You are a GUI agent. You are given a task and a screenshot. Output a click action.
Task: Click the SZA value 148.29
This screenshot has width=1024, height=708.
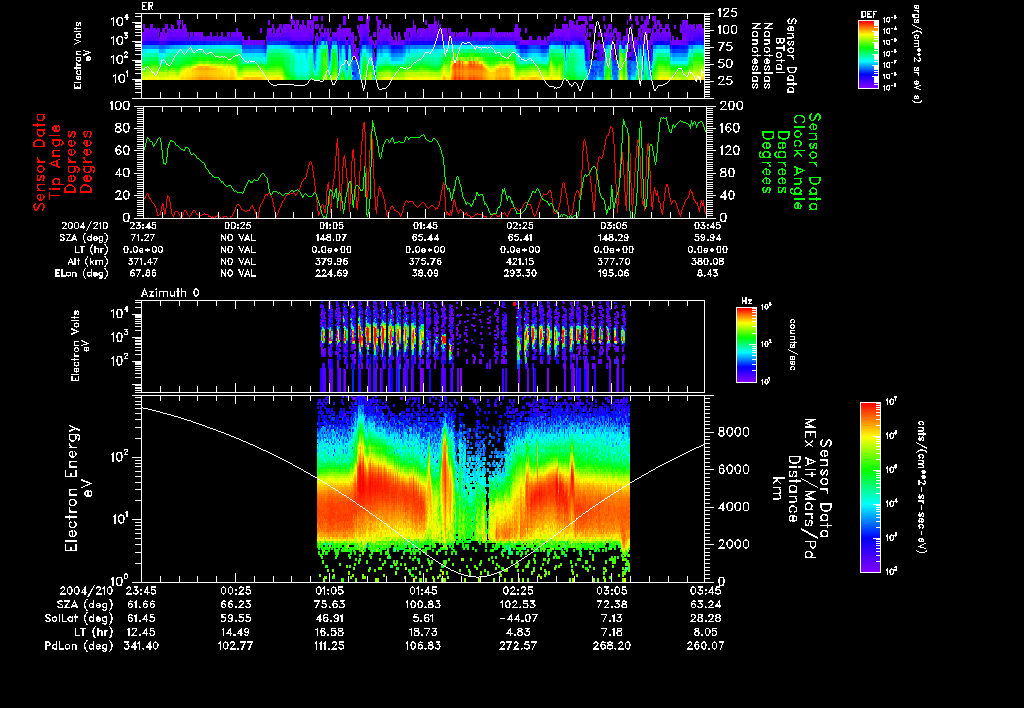(613, 237)
